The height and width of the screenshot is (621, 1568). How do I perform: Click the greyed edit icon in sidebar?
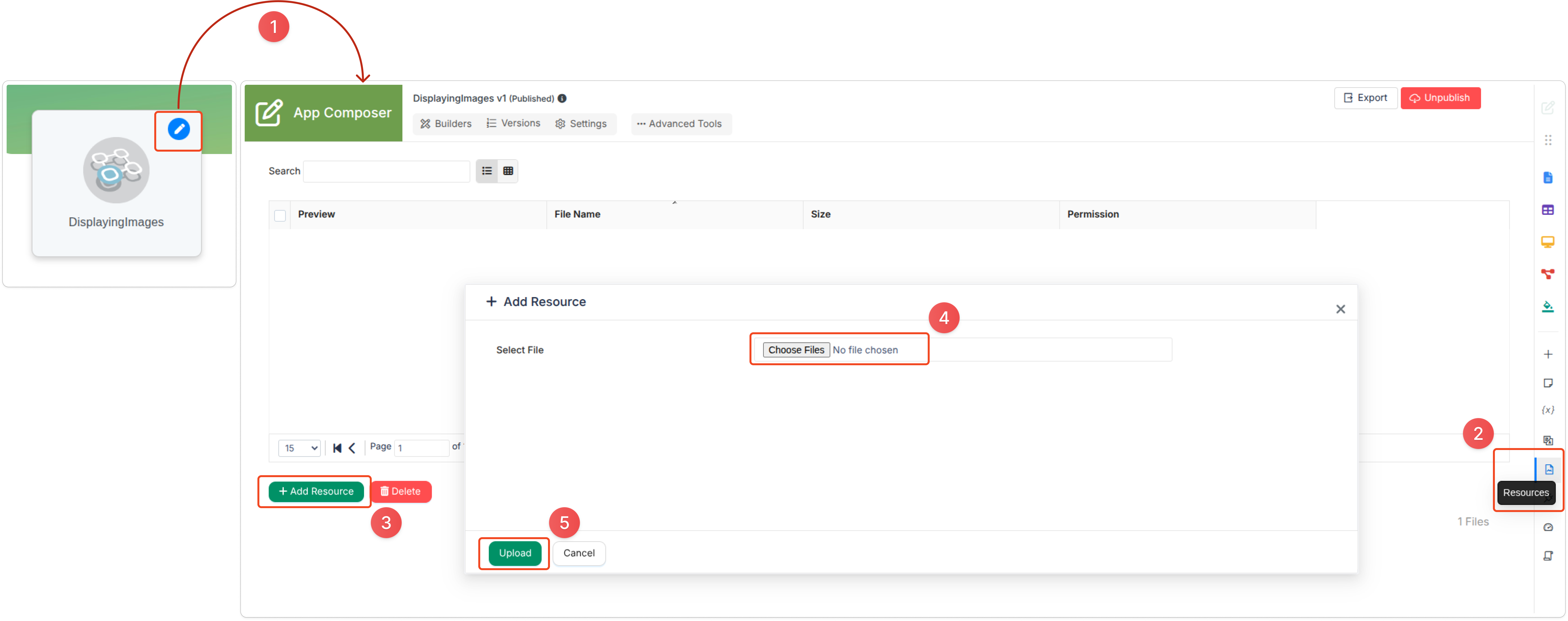[1547, 108]
